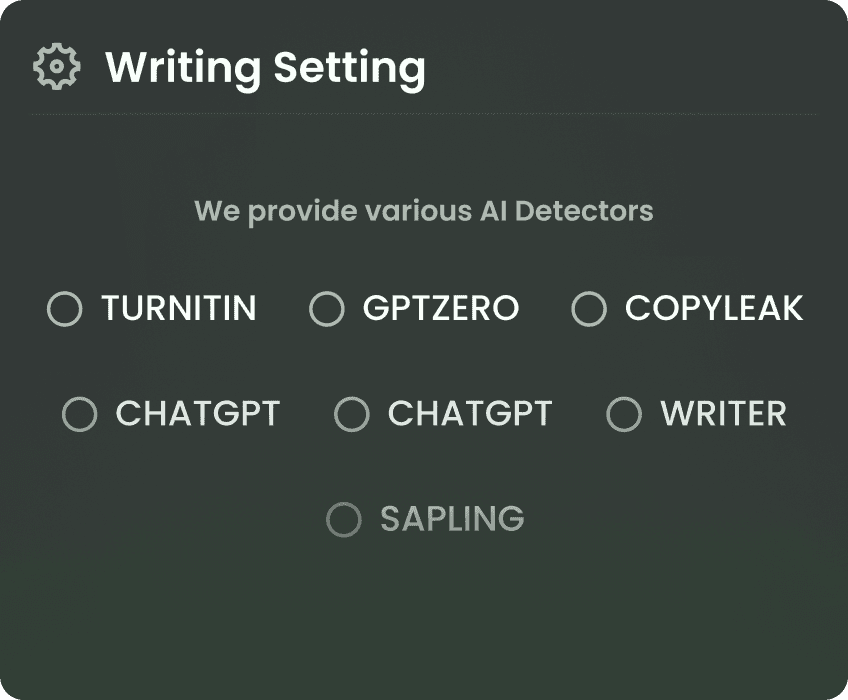This screenshot has height=700, width=848.
Task: Click the 'We provide various AI Detectors' text
Action: coord(423,212)
